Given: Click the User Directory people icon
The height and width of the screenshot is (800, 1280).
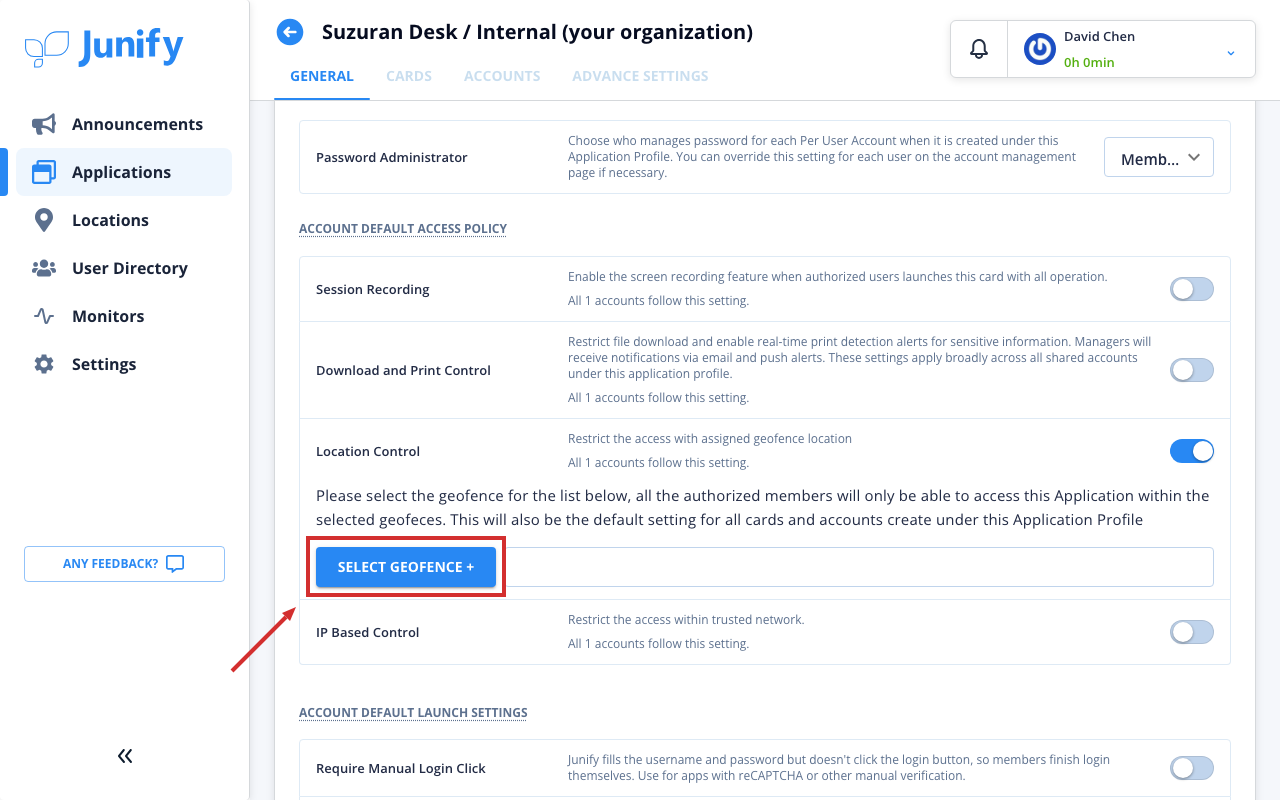Looking at the screenshot, I should 44,268.
